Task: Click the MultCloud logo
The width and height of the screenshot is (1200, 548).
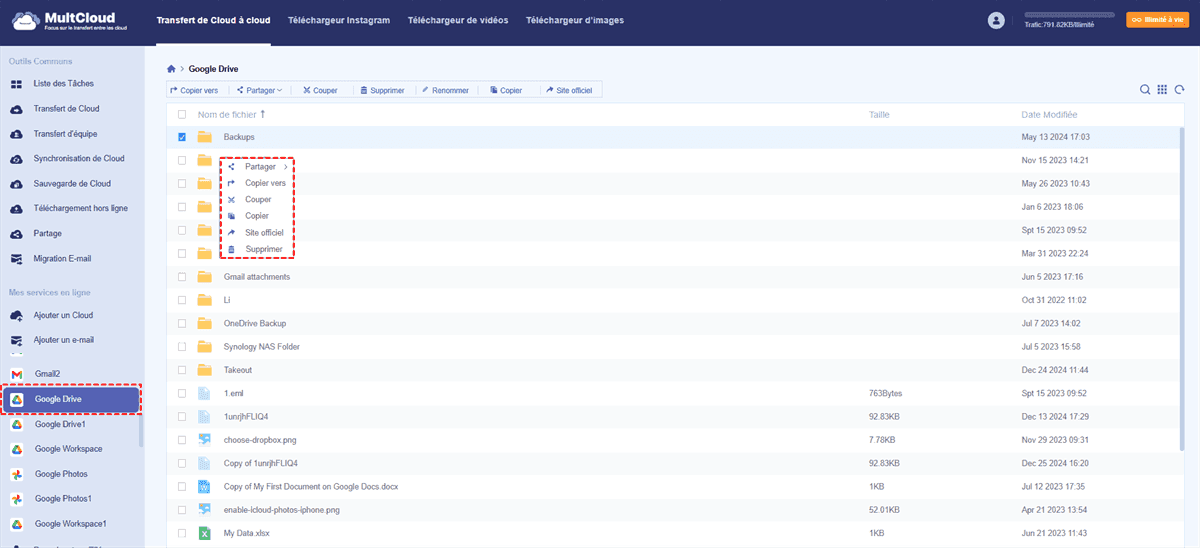Action: click(x=68, y=21)
